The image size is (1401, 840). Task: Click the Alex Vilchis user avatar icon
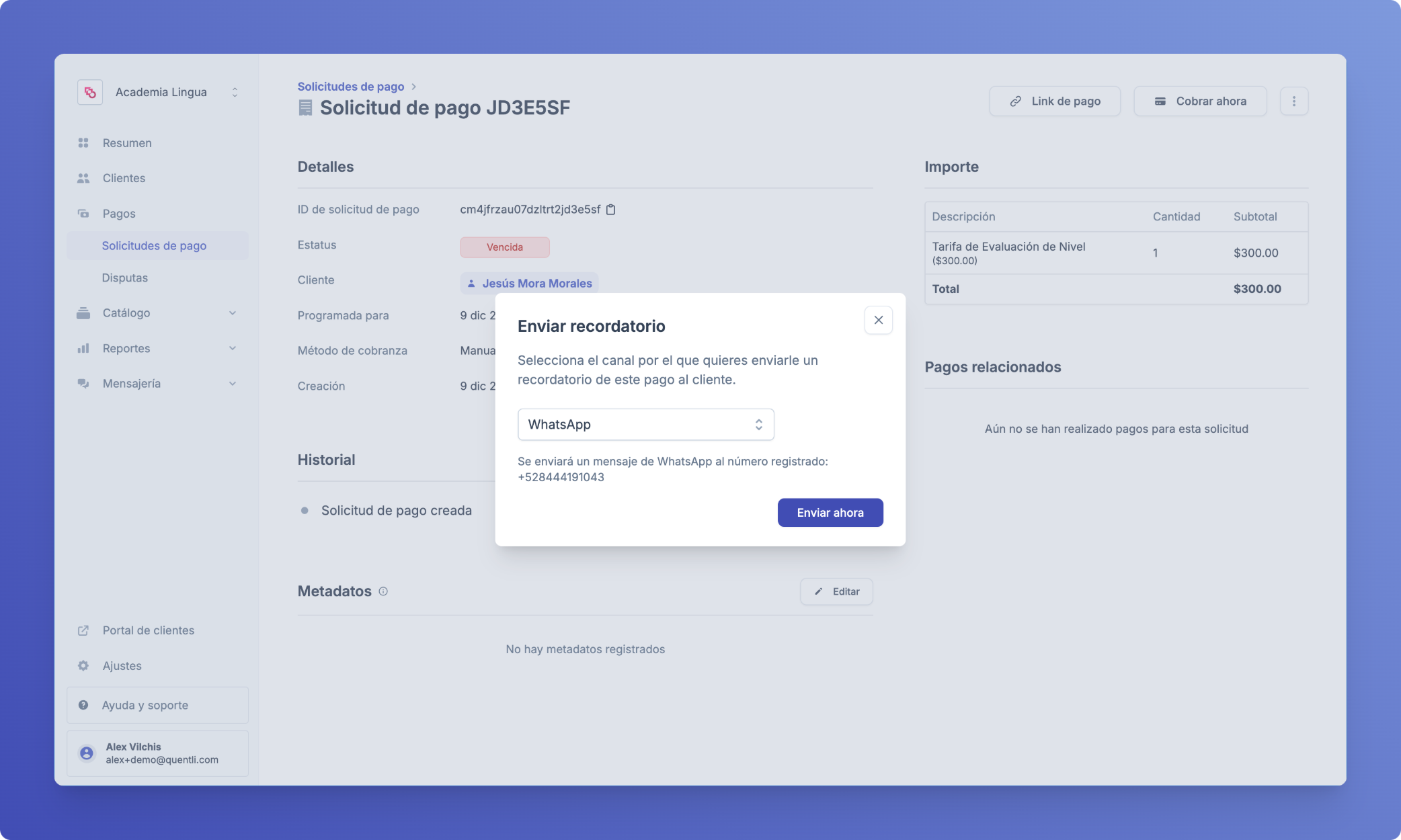coord(87,753)
